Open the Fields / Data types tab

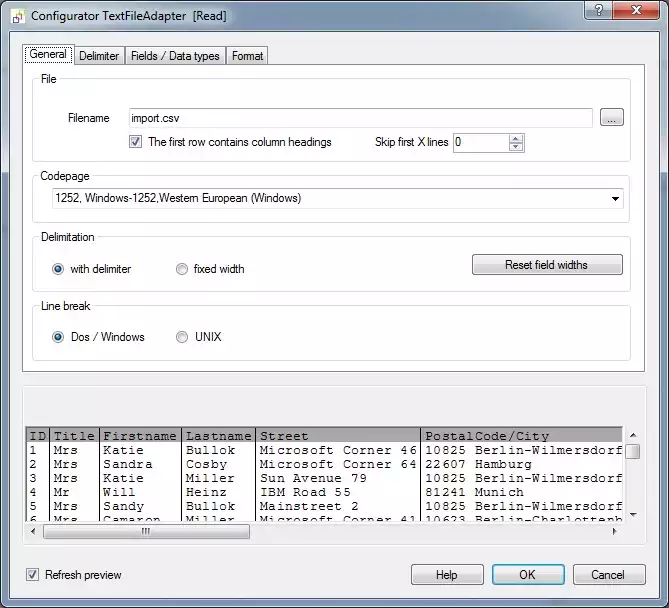point(175,56)
